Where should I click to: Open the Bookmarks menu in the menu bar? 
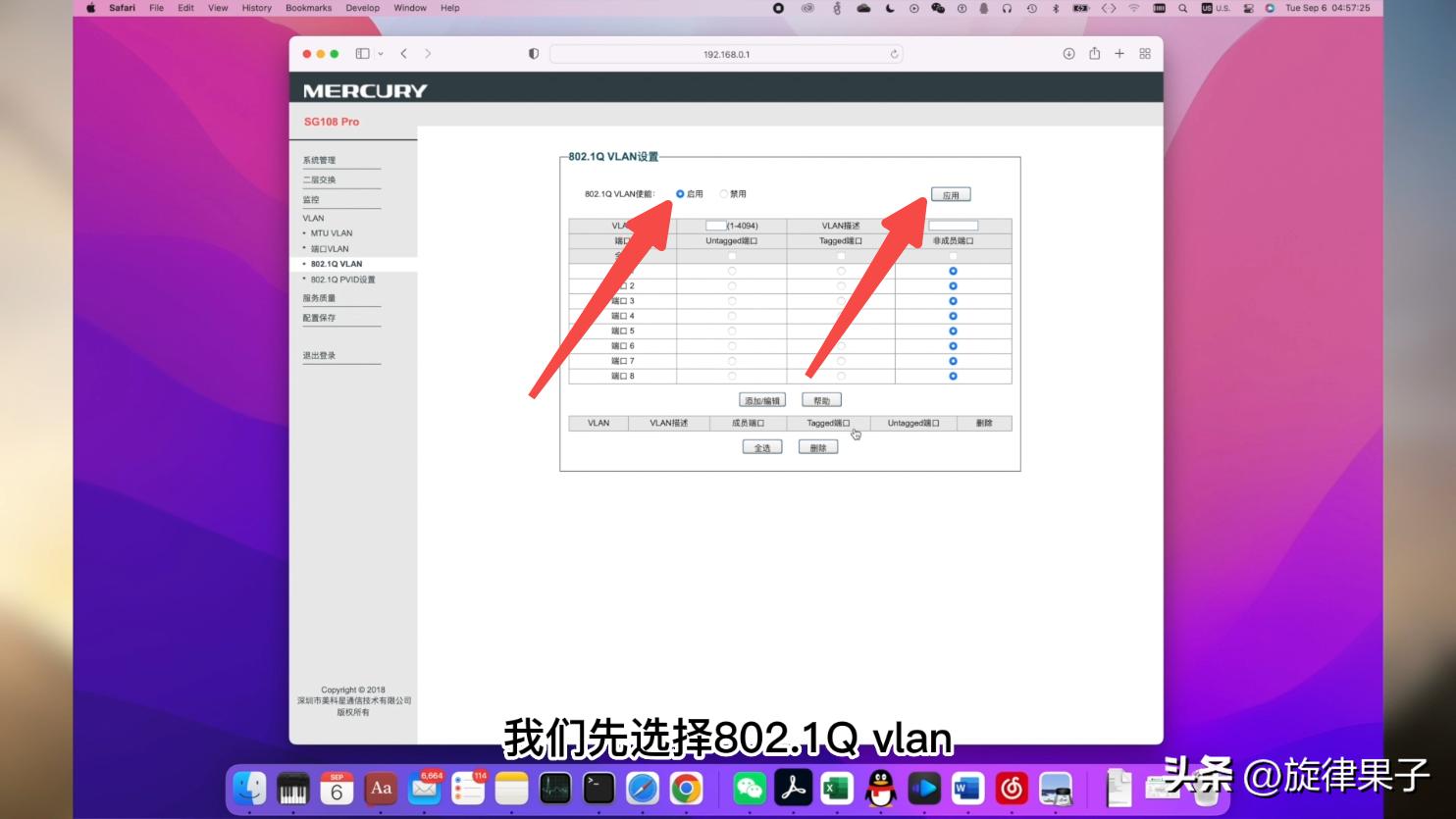pos(307,8)
